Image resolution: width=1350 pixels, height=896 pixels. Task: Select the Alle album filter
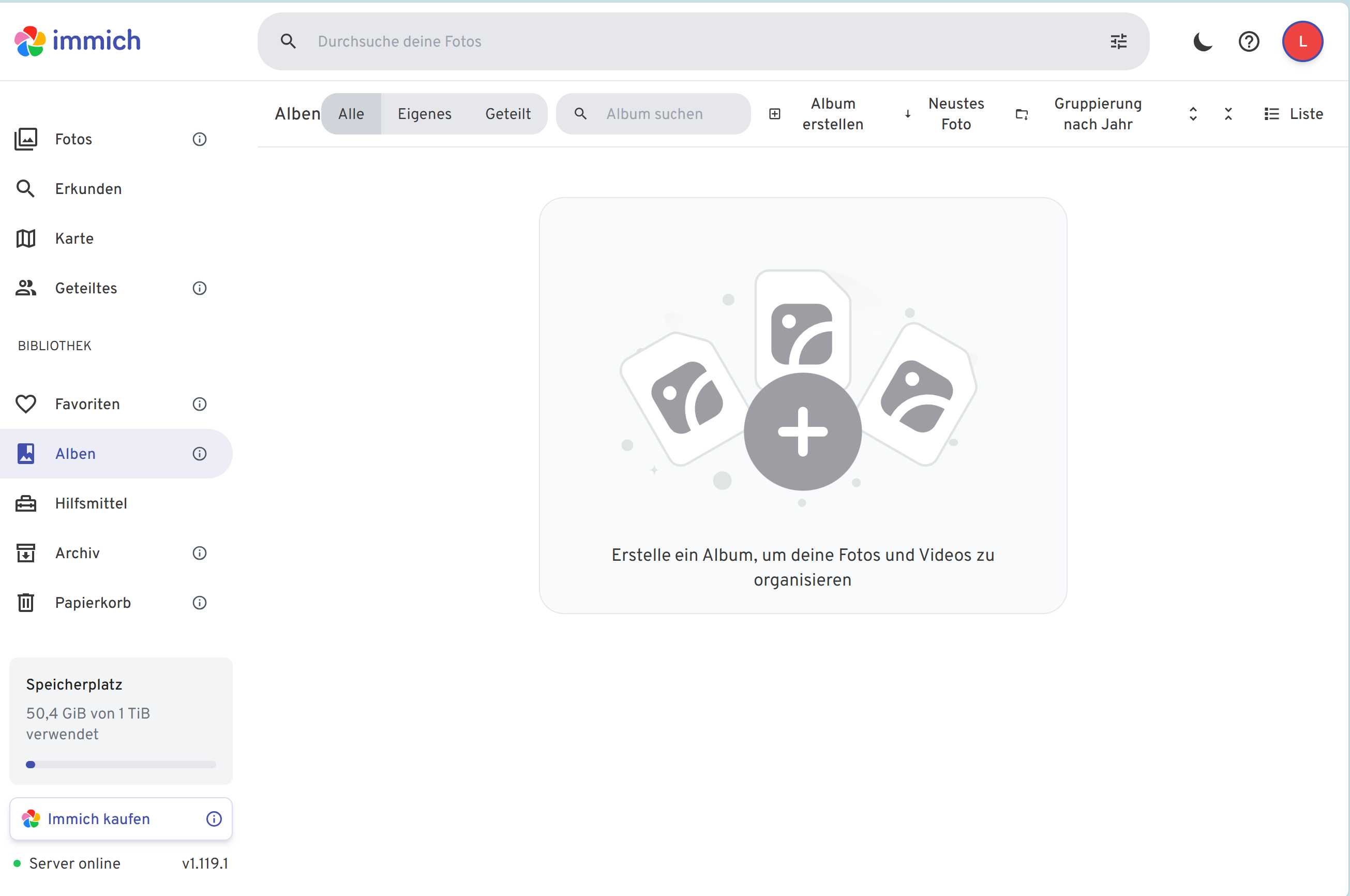tap(351, 114)
